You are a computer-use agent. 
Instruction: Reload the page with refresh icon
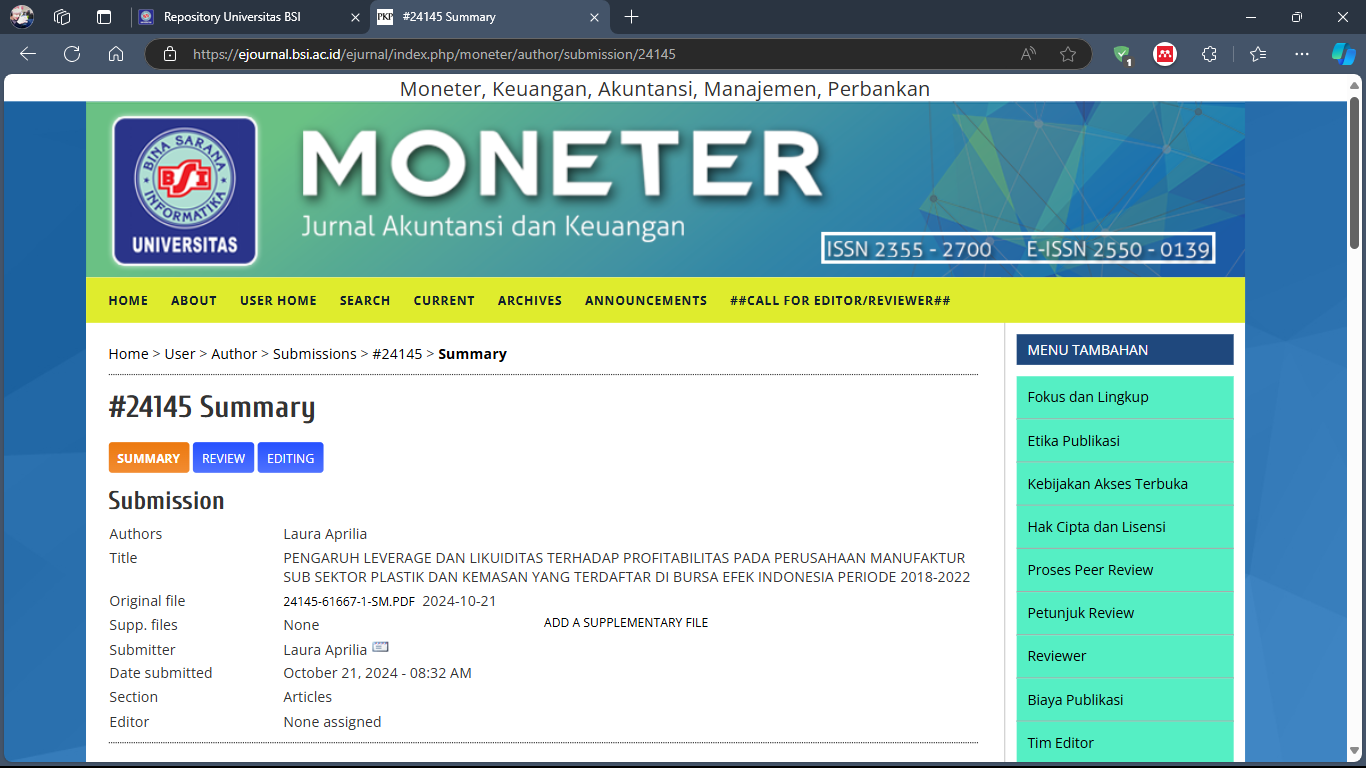click(72, 54)
